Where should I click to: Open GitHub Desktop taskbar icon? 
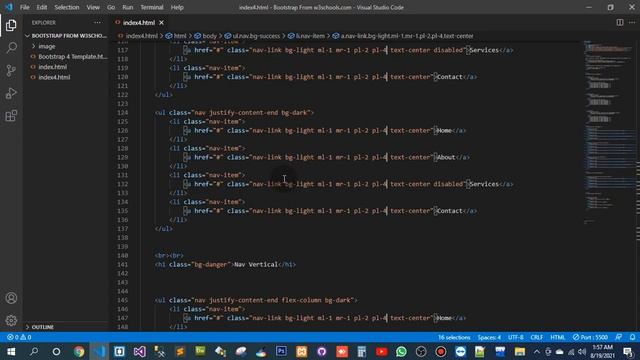click(322, 351)
